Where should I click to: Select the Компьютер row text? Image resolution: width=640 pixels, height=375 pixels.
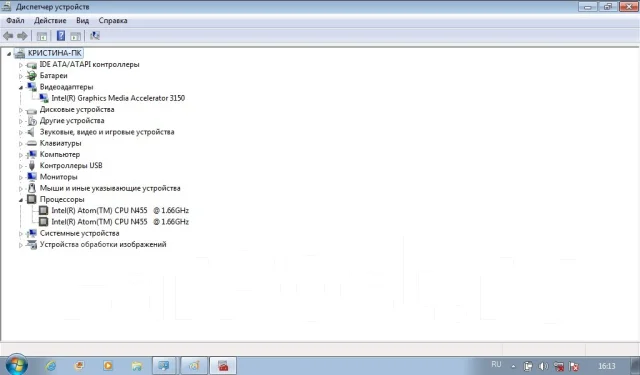[60, 154]
